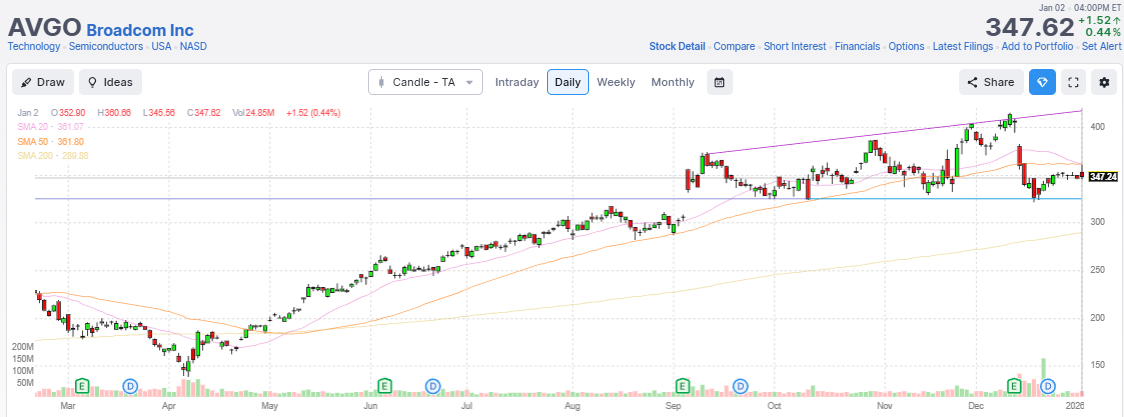The image size is (1124, 417).
Task: Open the Technology sector link
Action: pyautogui.click(x=34, y=47)
